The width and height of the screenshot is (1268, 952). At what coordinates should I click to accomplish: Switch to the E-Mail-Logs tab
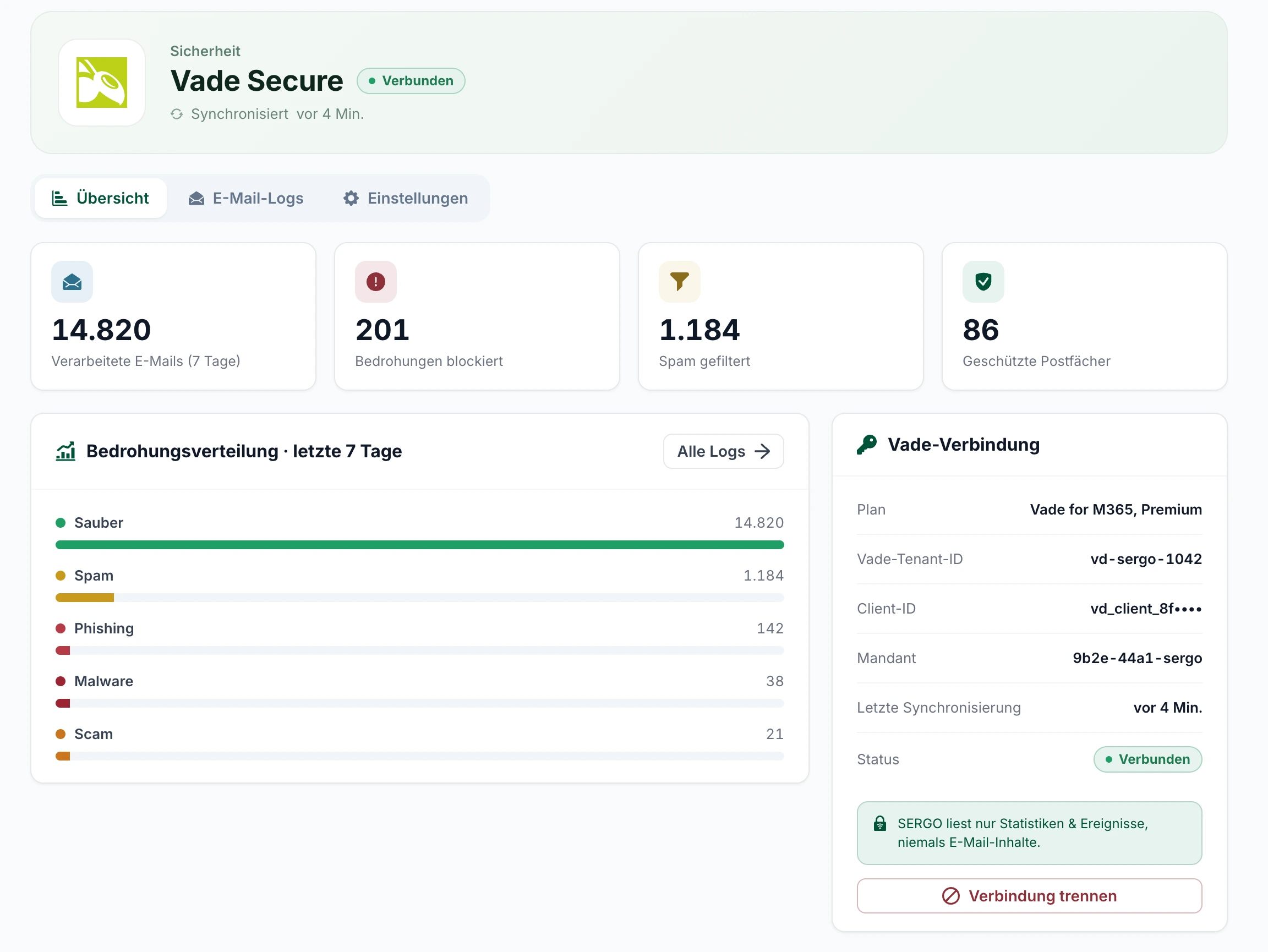[x=246, y=198]
